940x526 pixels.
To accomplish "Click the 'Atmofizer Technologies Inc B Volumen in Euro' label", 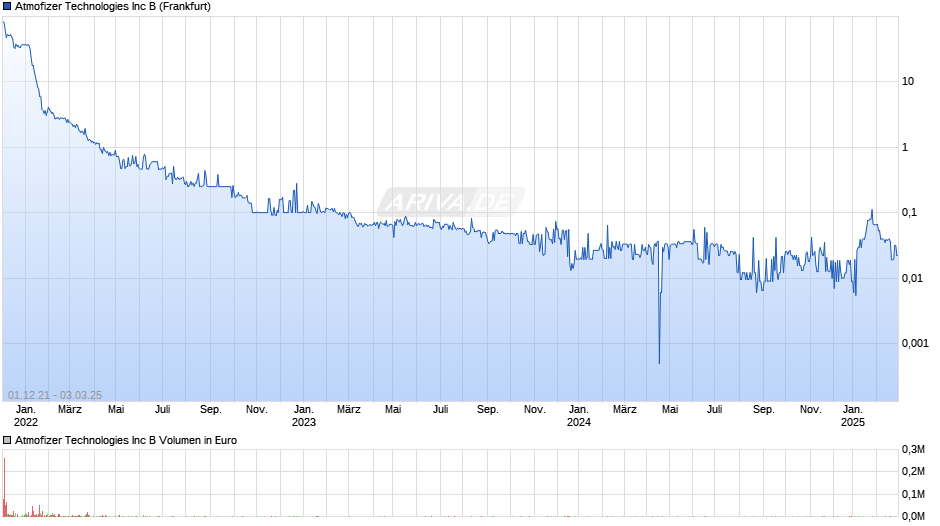I will point(126,440).
